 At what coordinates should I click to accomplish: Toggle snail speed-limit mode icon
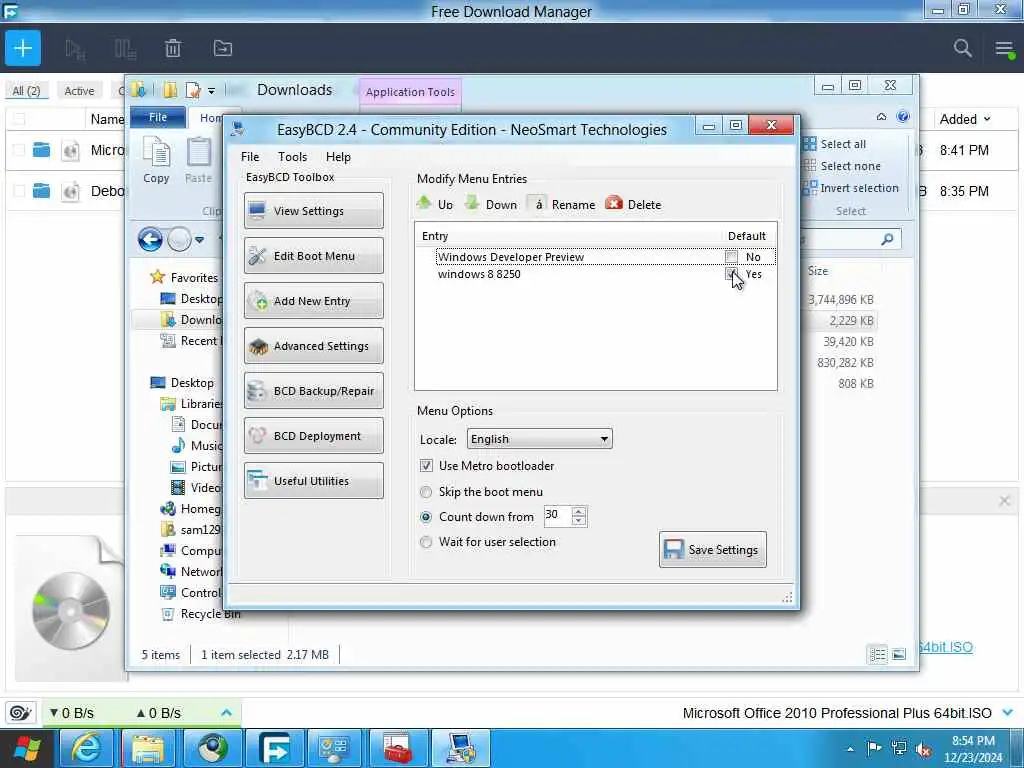tap(20, 712)
